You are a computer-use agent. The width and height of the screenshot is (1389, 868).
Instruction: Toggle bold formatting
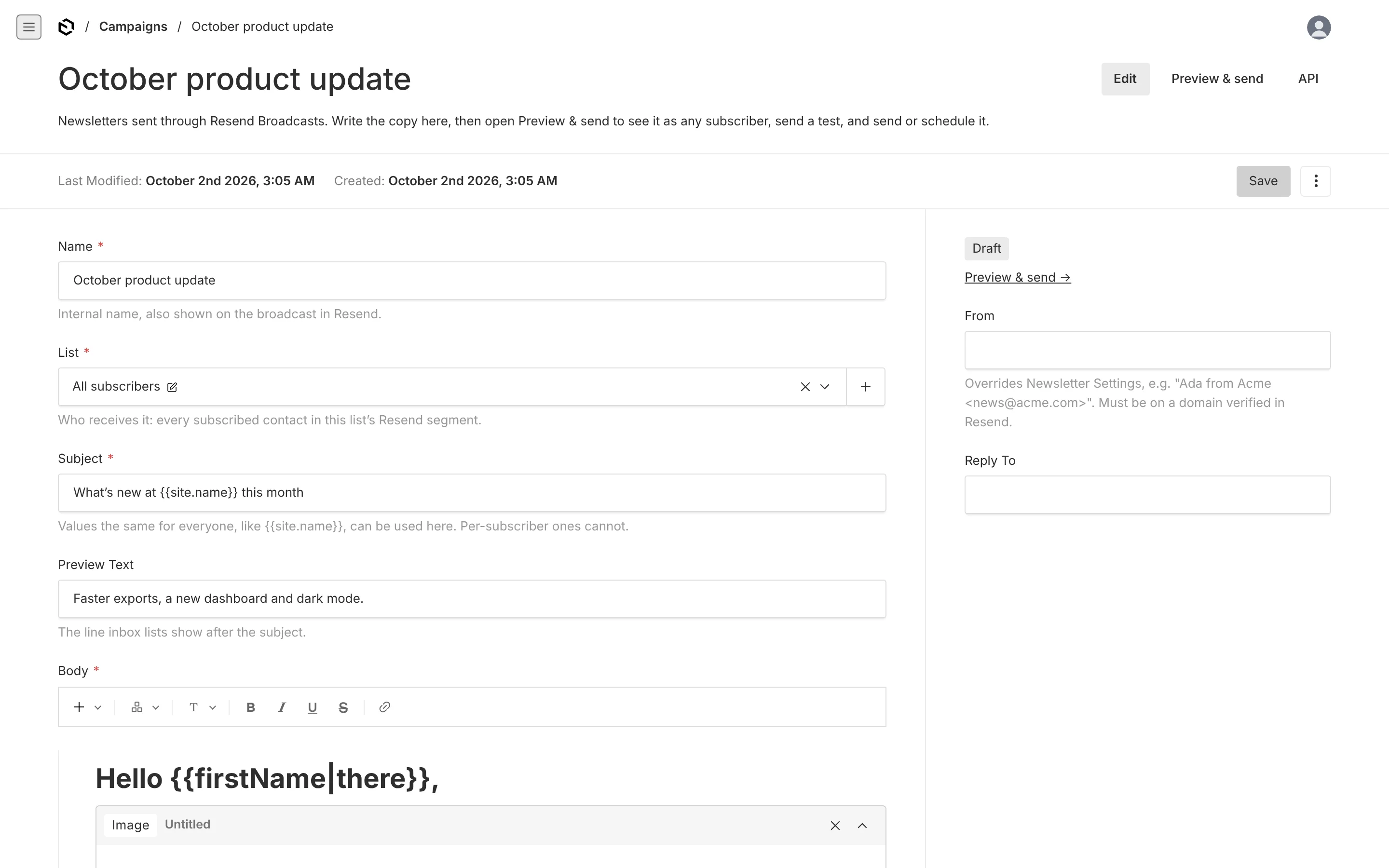[x=251, y=707]
